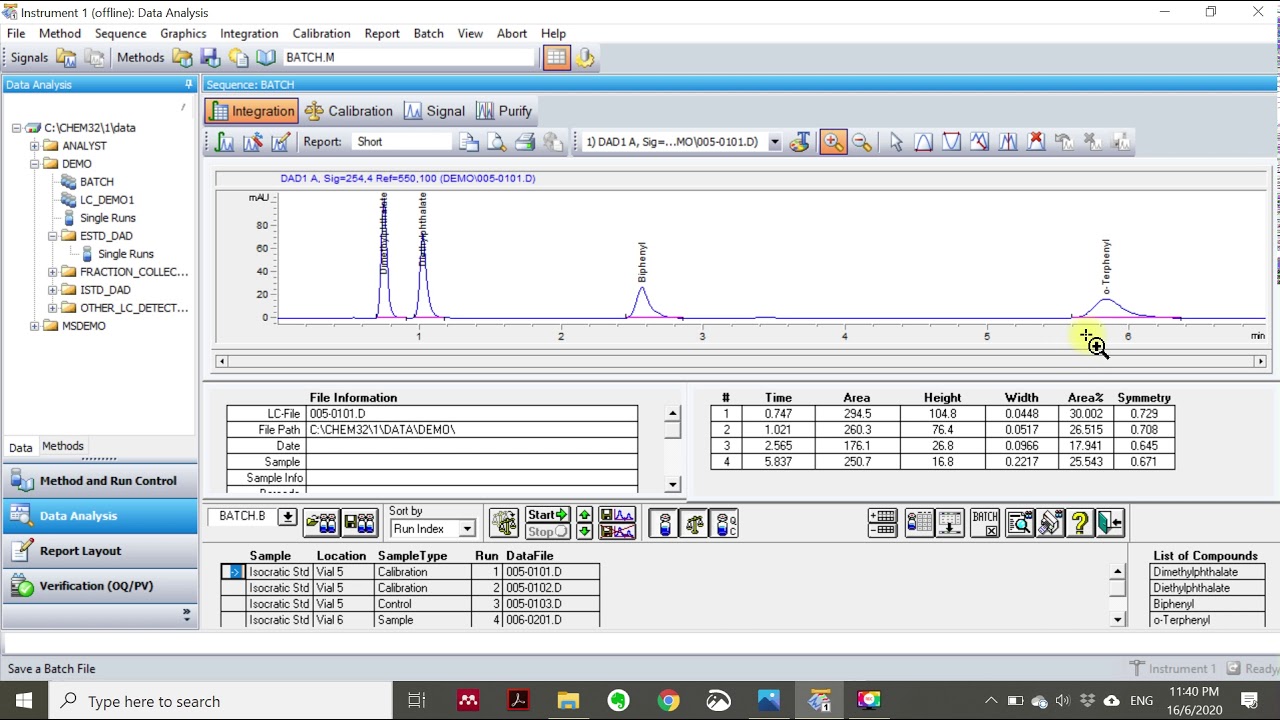Open the Calibration menu in menu bar

click(321, 33)
